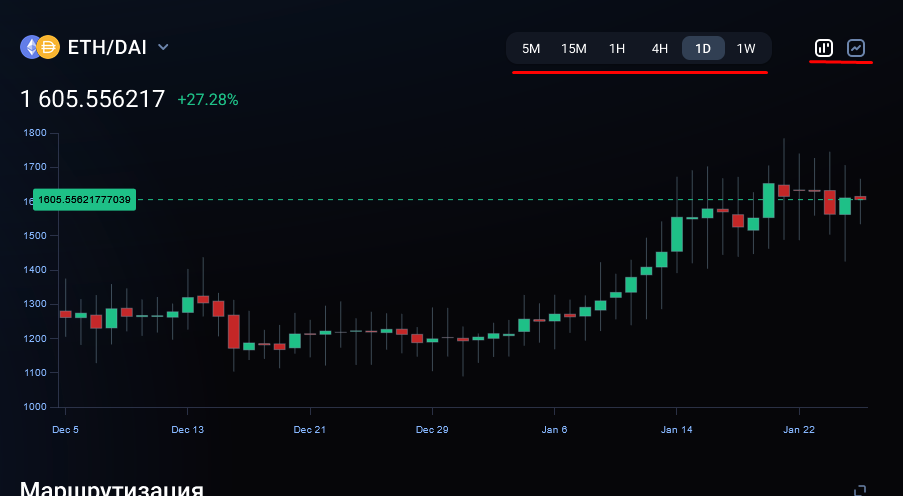Viewport: 903px width, 496px height.
Task: Open the ETH/DAI pair dropdown chevron
Action: click(x=163, y=47)
